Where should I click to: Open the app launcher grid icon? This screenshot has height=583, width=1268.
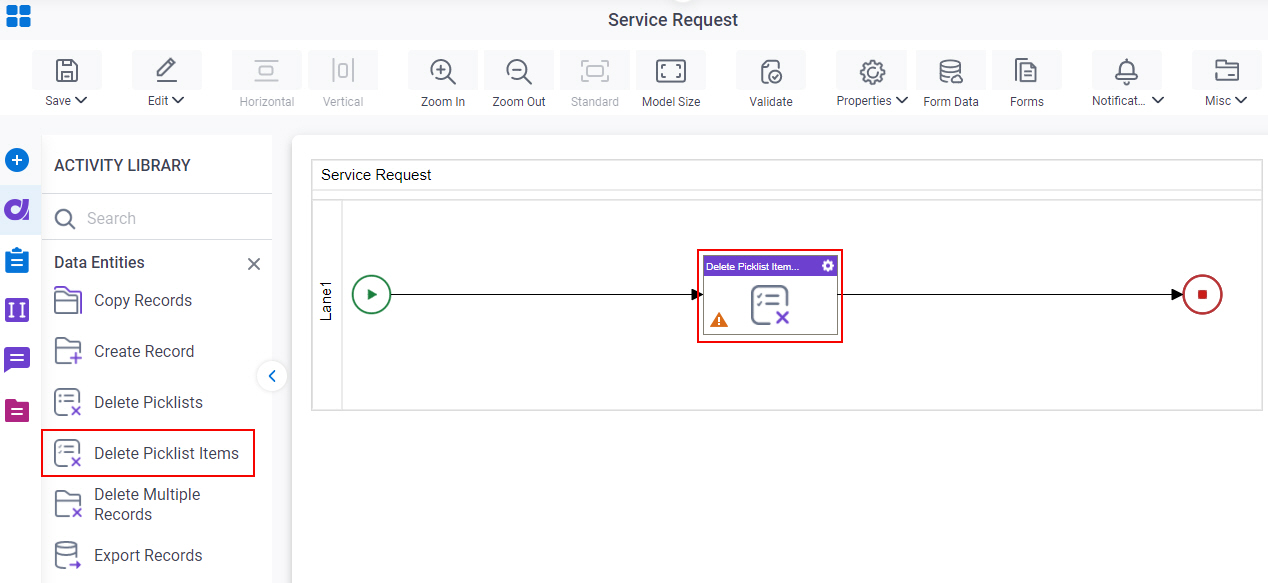tap(18, 16)
